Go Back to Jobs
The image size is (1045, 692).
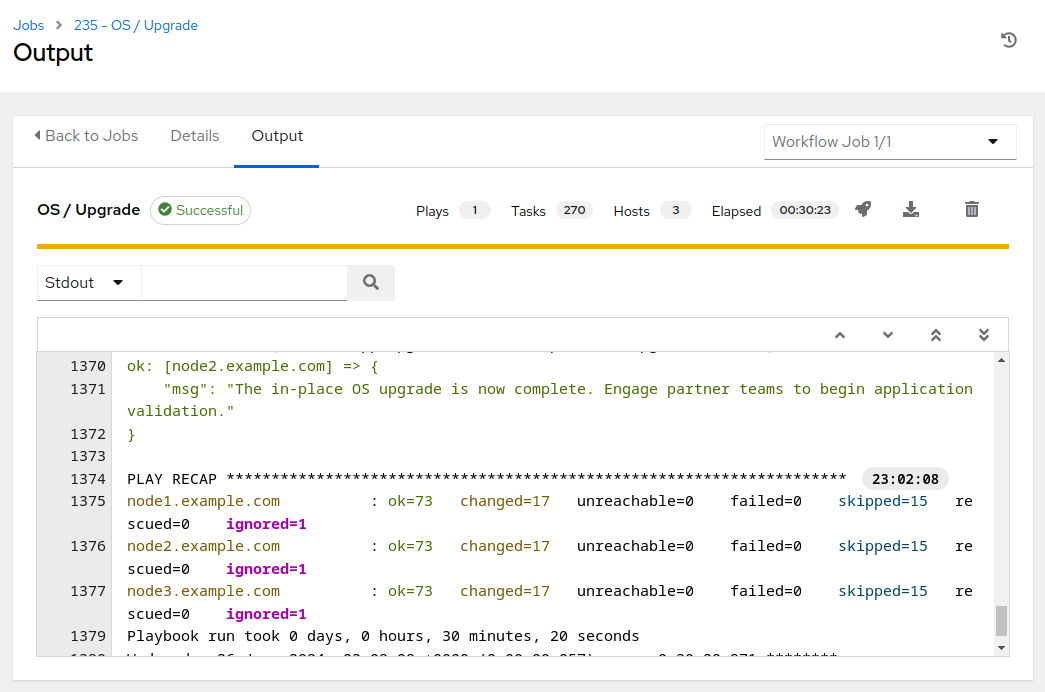(86, 136)
